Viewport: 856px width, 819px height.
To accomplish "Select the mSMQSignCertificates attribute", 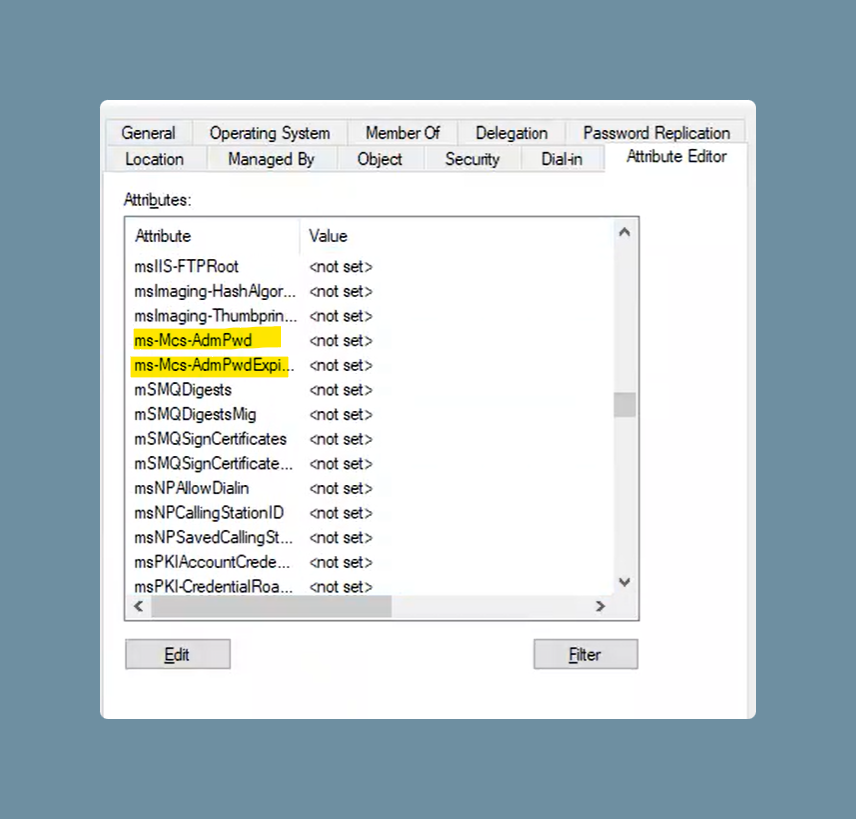I will [x=210, y=438].
